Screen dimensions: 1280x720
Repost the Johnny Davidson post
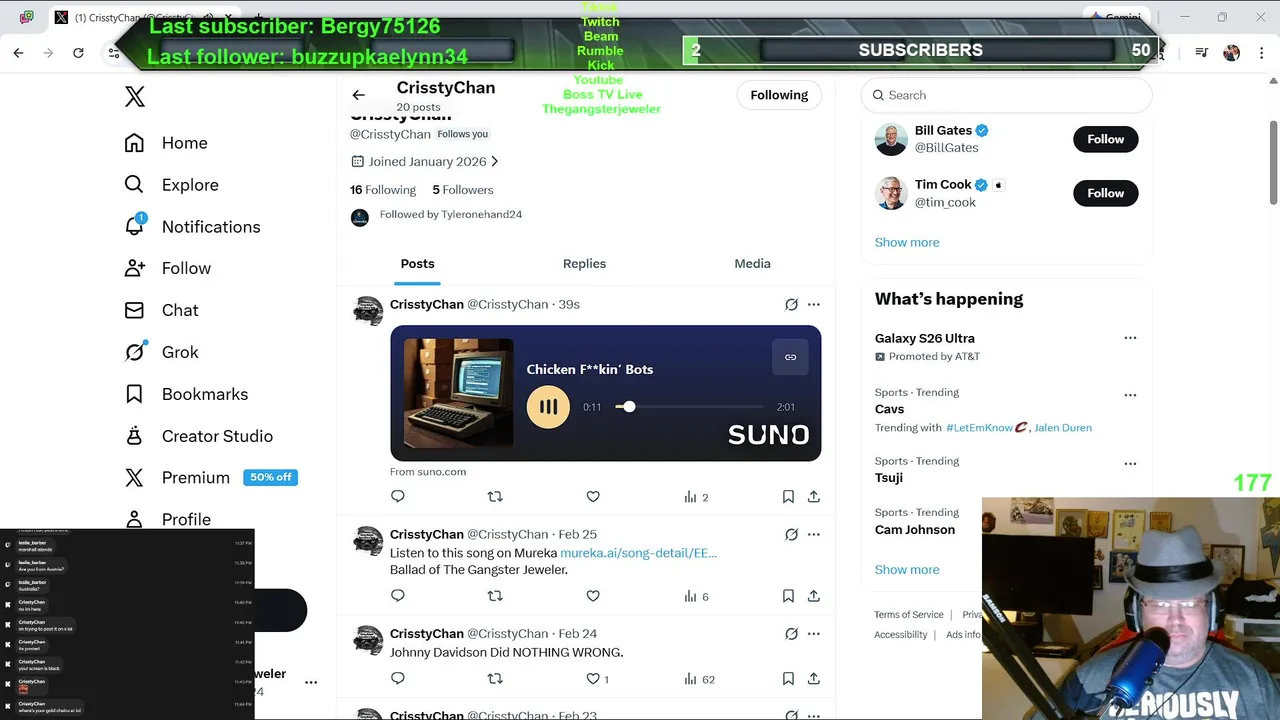495,679
